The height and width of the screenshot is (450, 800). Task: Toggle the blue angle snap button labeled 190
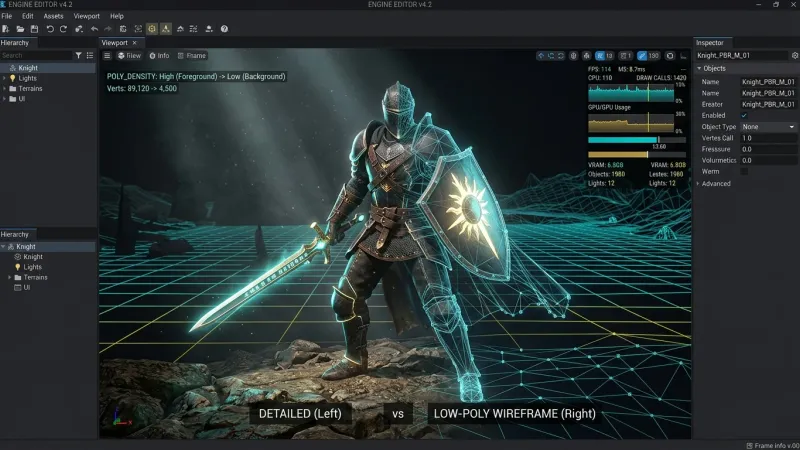(x=648, y=56)
